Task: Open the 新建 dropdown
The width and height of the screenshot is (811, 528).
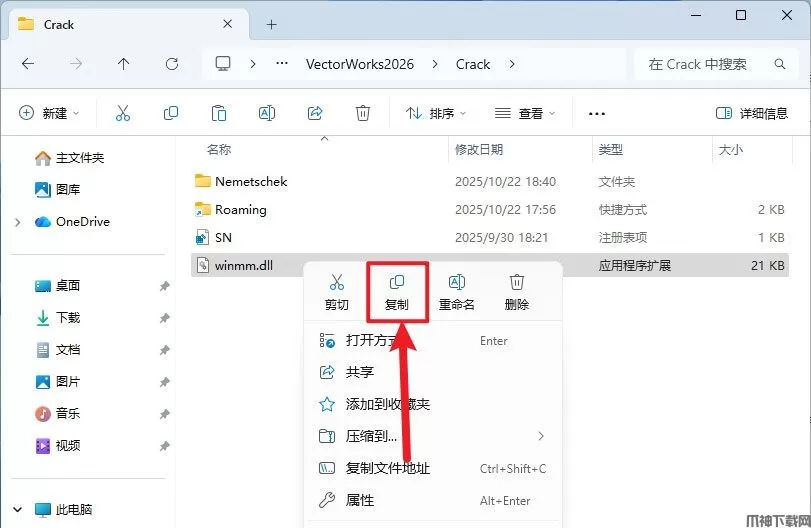Action: click(49, 113)
